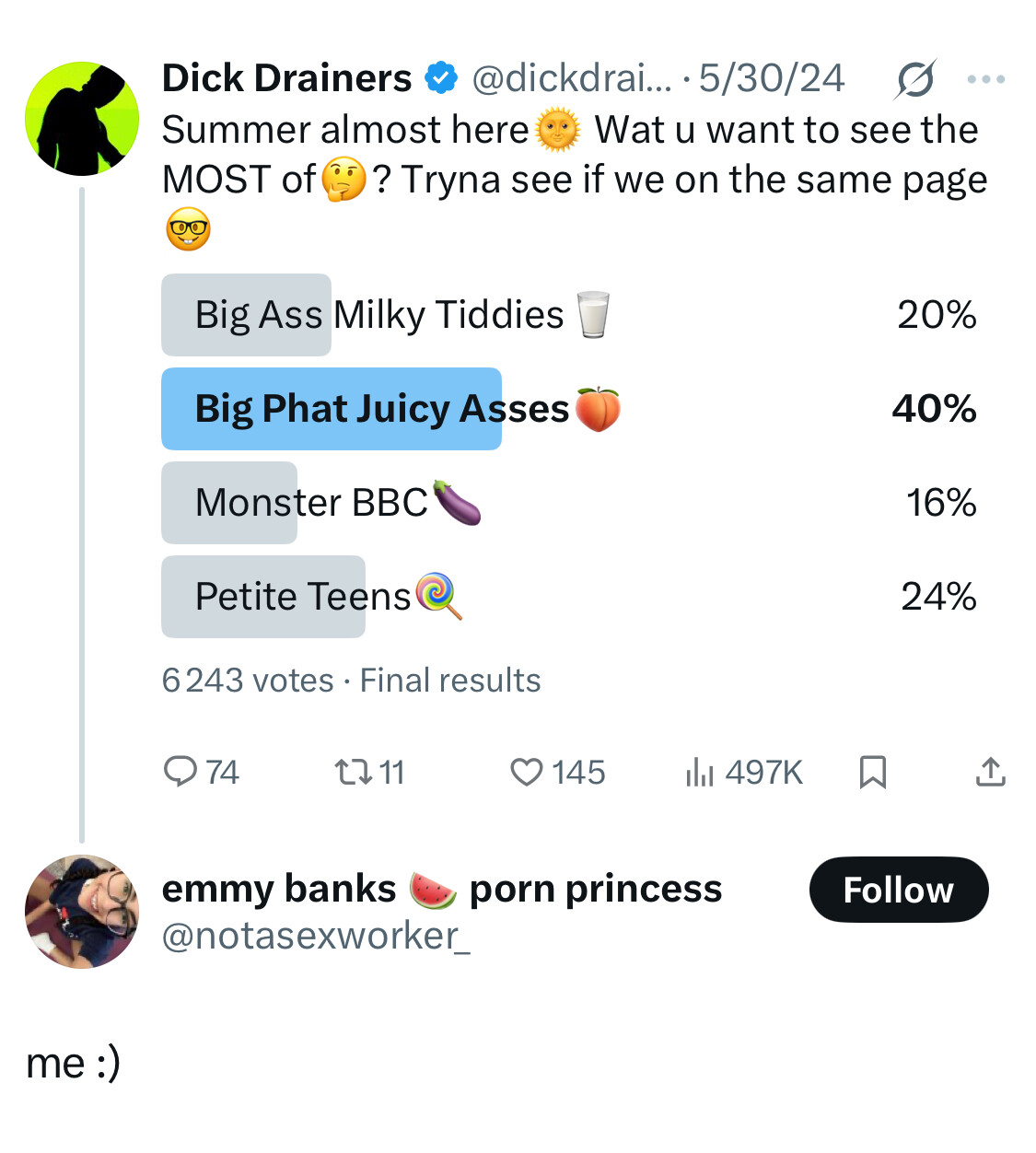The image size is (1036, 1153).
Task: Click the silhouette profile avatar
Action: (x=82, y=118)
